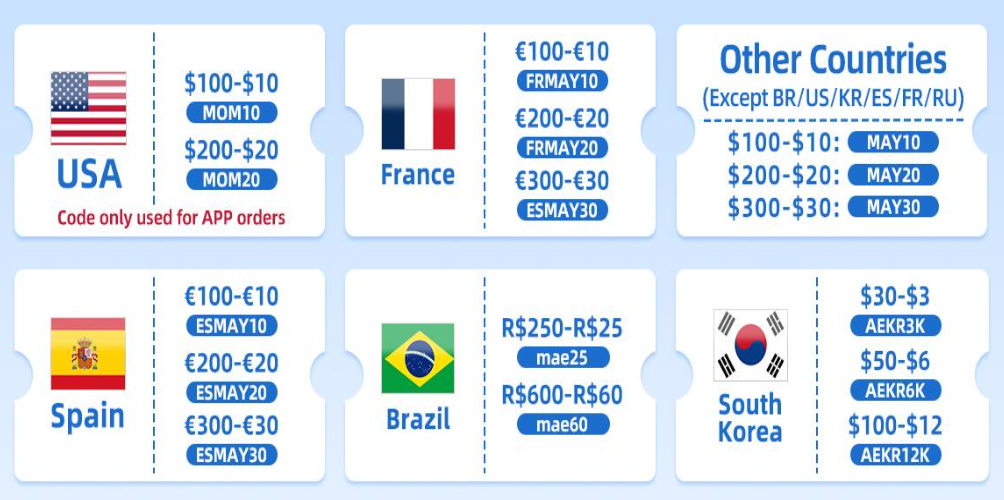Viewport: 1004px width, 500px height.
Task: Click the MOM20 code badge
Action: [x=231, y=180]
